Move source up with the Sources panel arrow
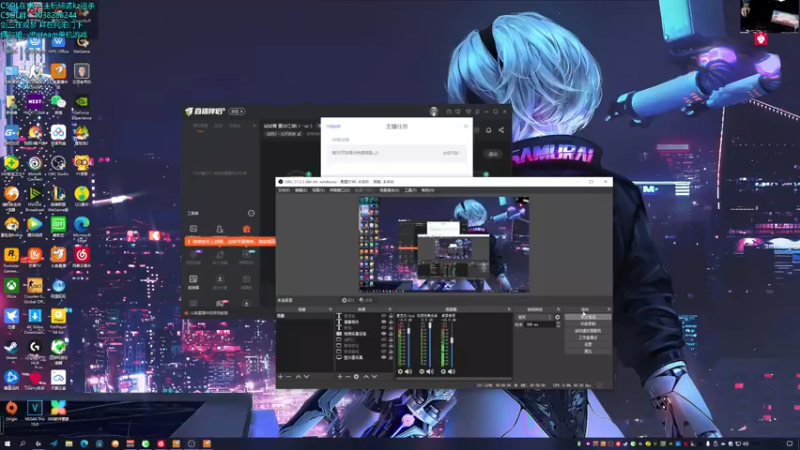 point(366,377)
